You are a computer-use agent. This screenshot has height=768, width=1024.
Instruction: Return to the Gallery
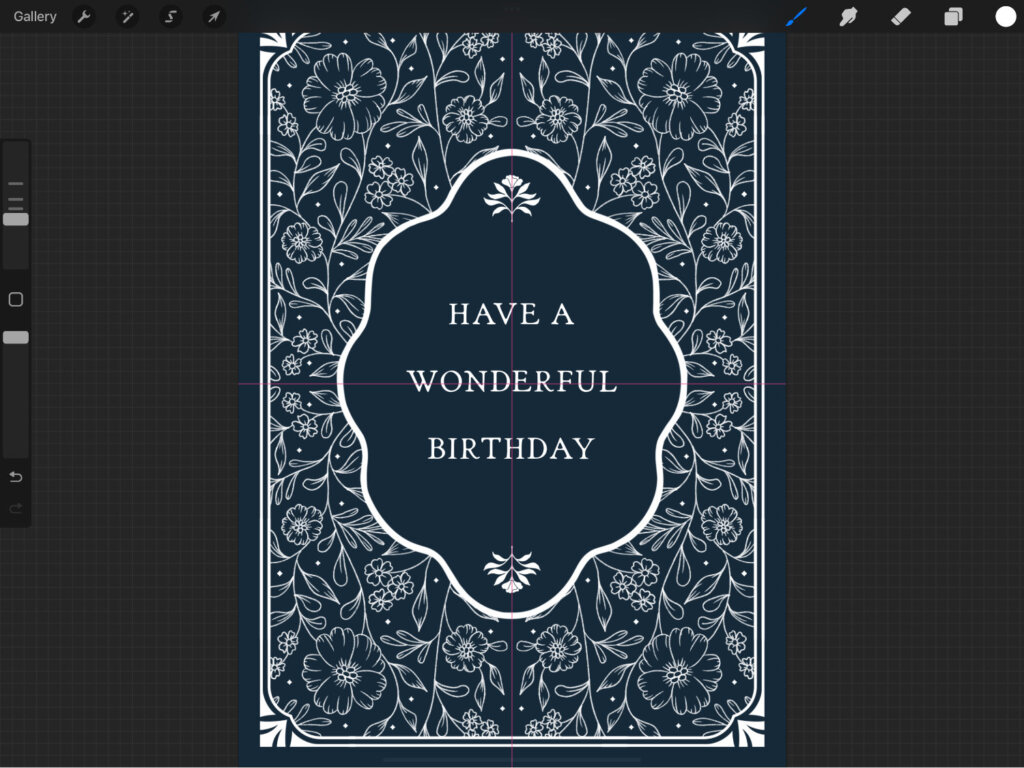35,17
